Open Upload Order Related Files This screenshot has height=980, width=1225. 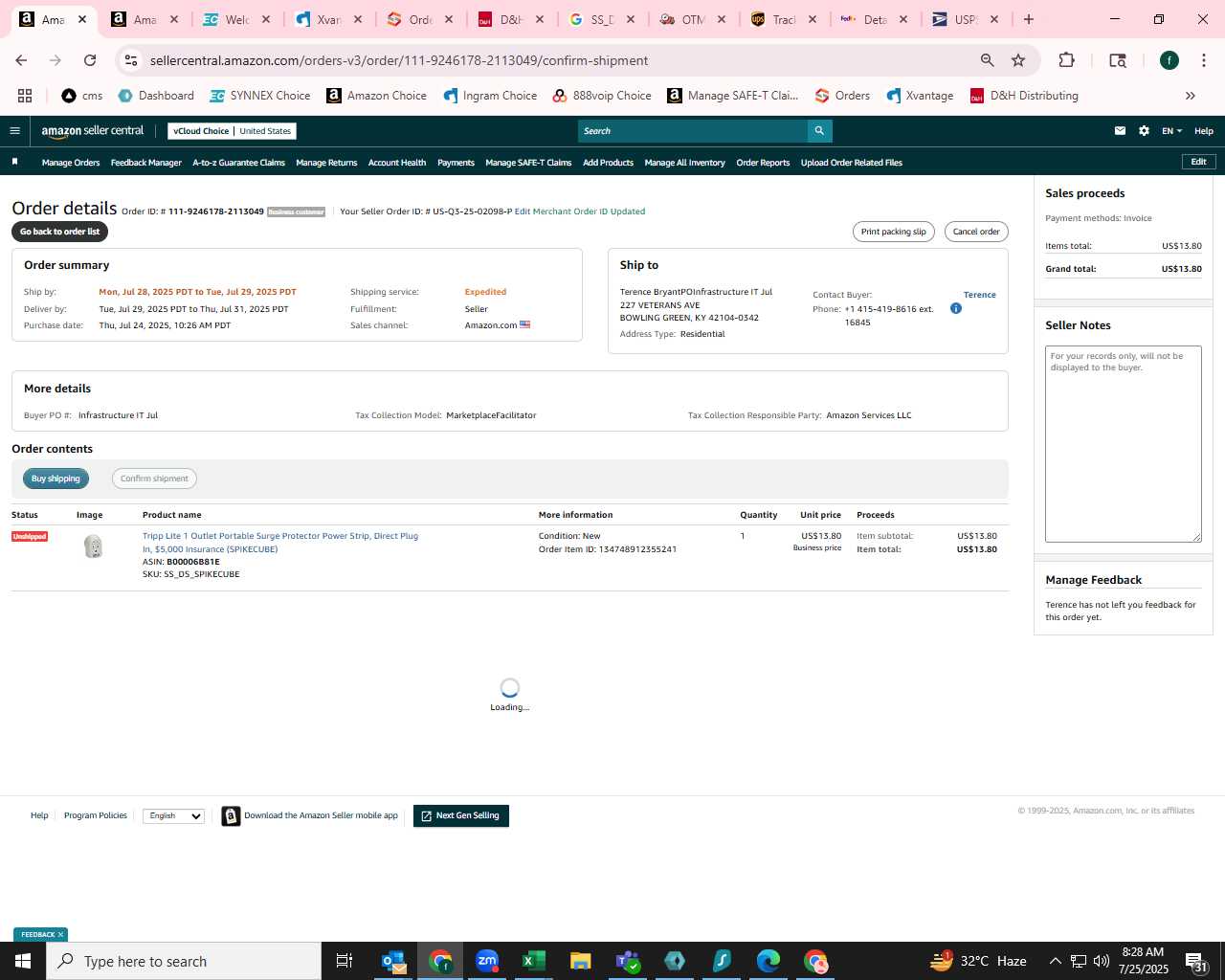(852, 163)
